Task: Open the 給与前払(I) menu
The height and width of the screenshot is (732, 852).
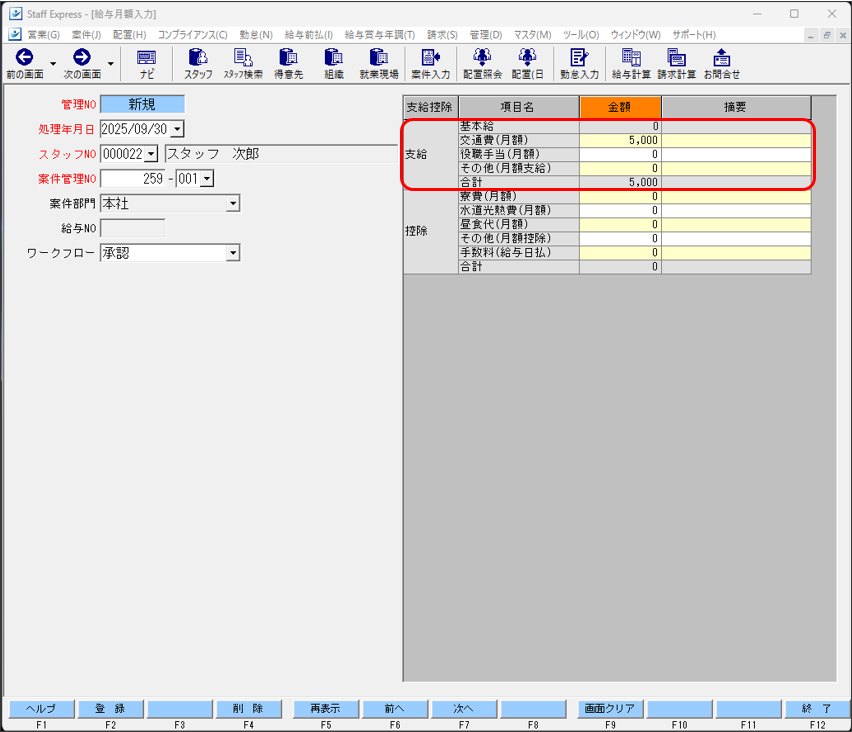Action: click(x=308, y=35)
